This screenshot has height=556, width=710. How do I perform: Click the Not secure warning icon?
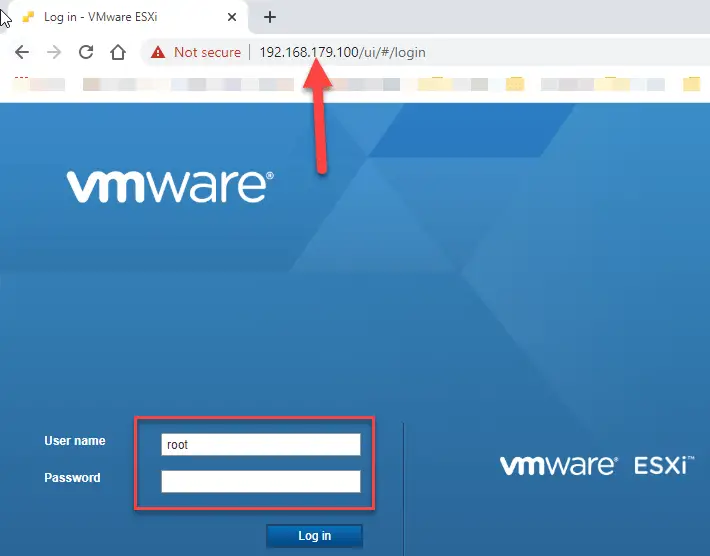click(x=158, y=53)
